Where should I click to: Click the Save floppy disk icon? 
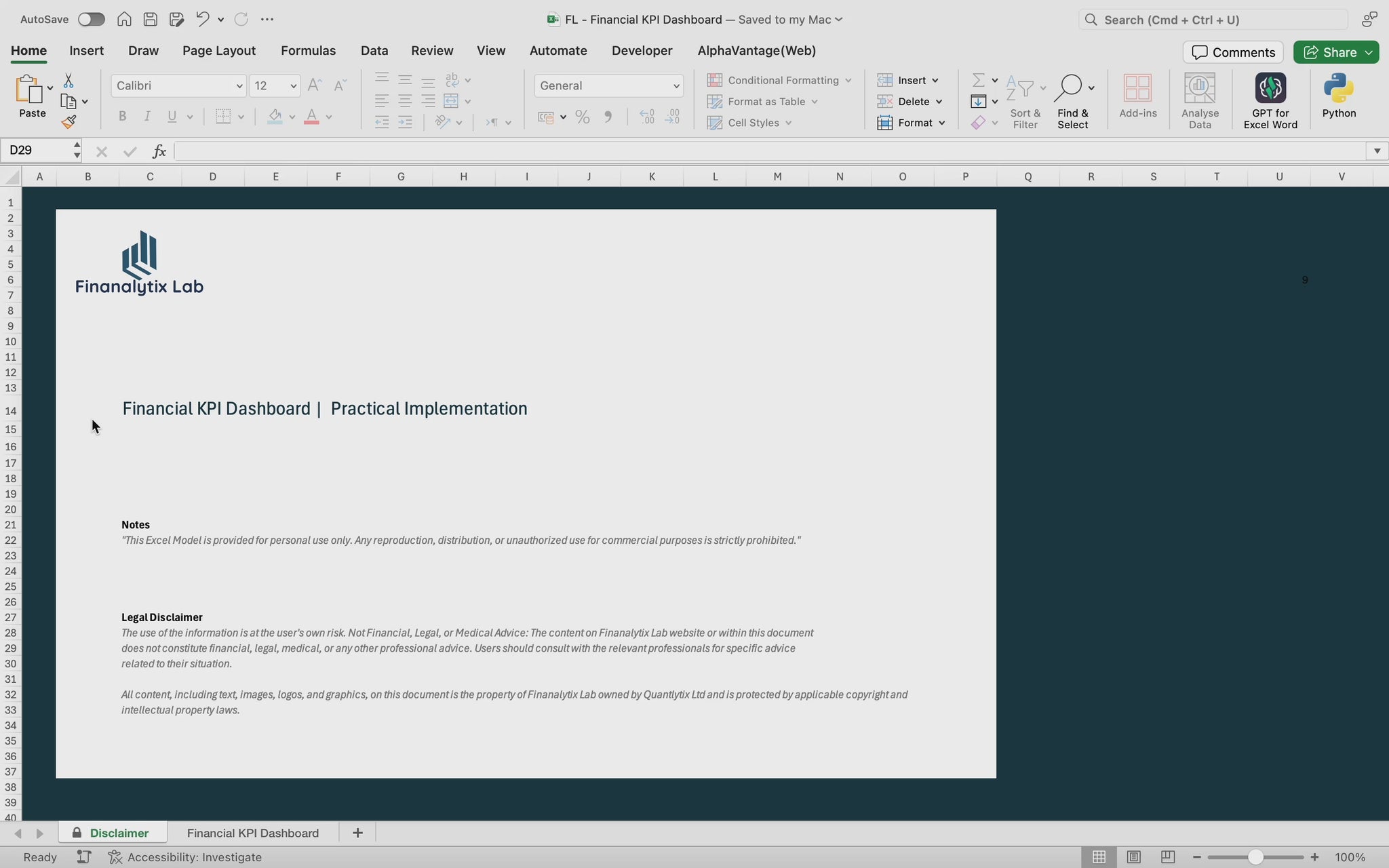(151, 19)
